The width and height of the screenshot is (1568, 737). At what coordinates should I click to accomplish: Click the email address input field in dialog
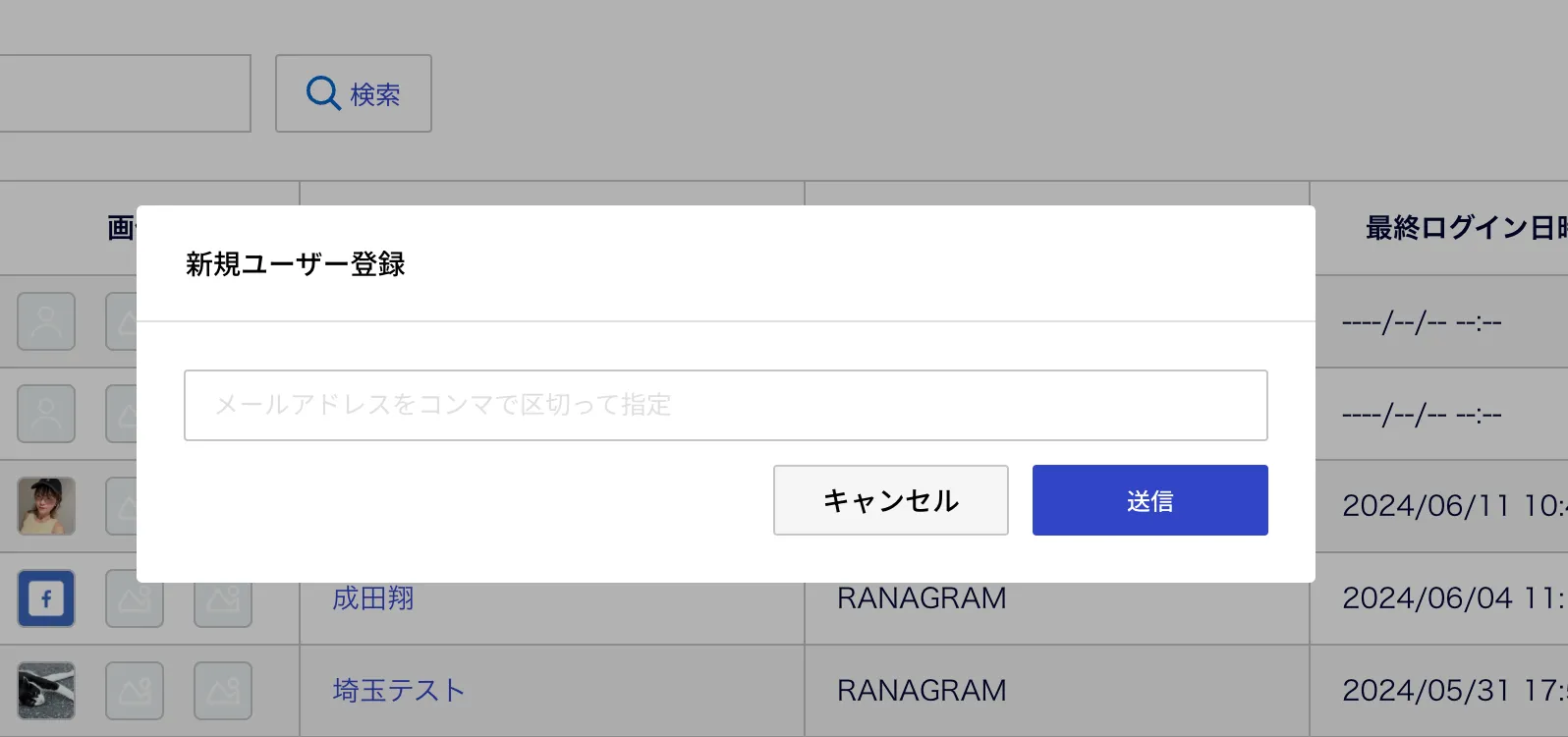pos(726,405)
